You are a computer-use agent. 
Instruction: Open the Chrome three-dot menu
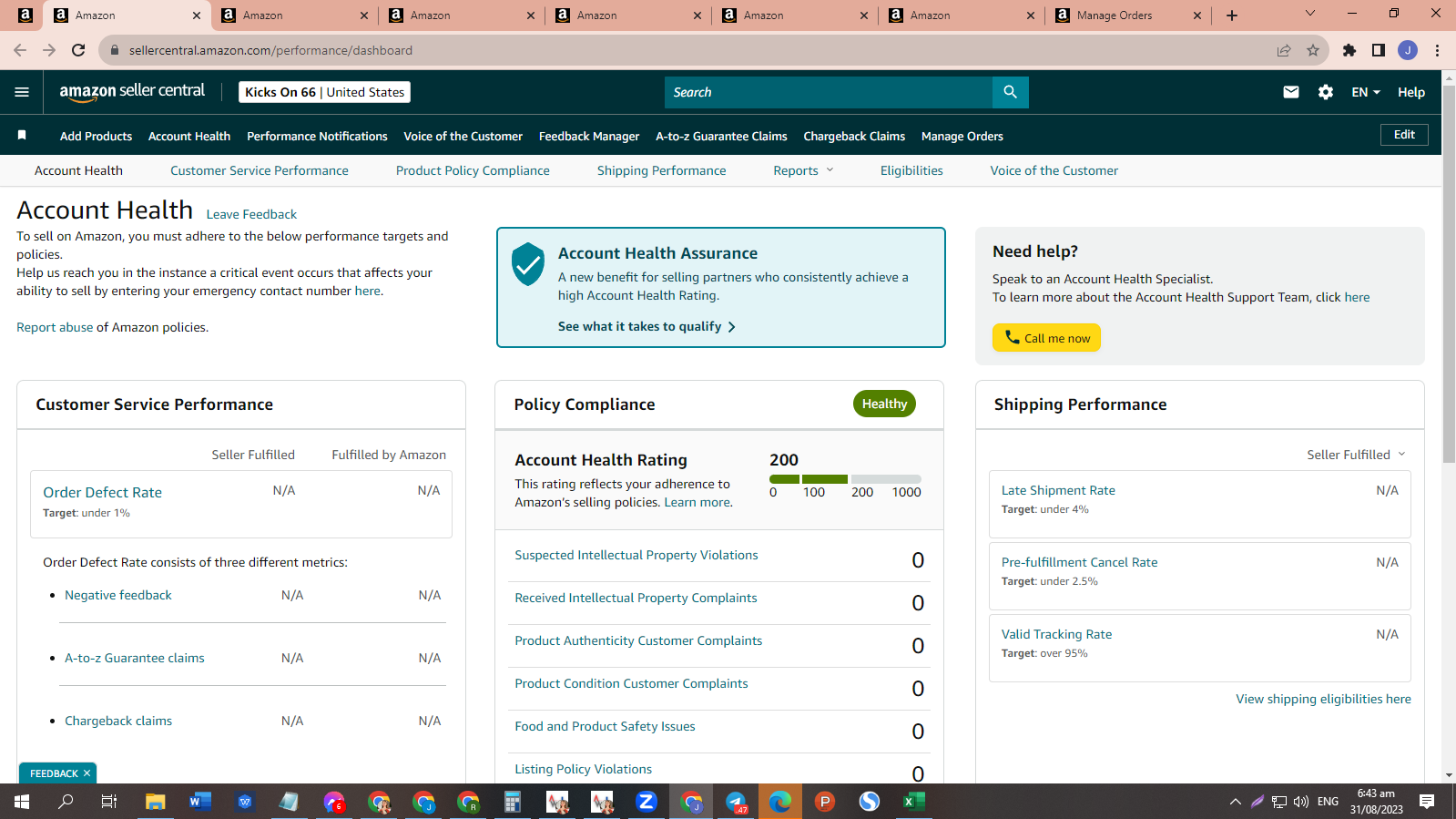click(1437, 50)
